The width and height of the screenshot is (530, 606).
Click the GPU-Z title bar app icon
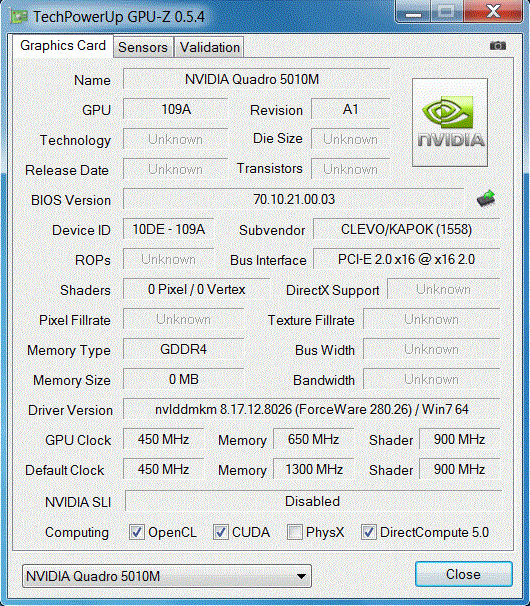click(x=19, y=17)
